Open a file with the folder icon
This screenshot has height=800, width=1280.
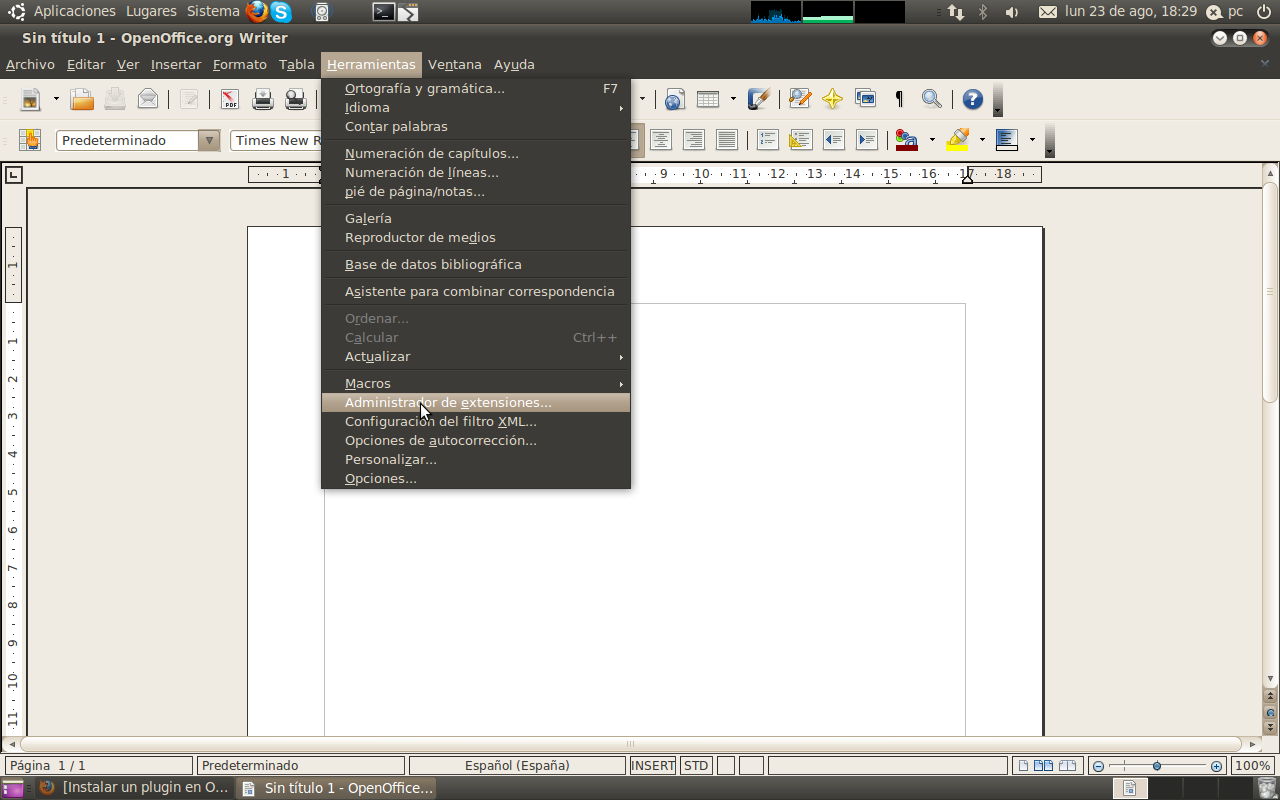82,99
